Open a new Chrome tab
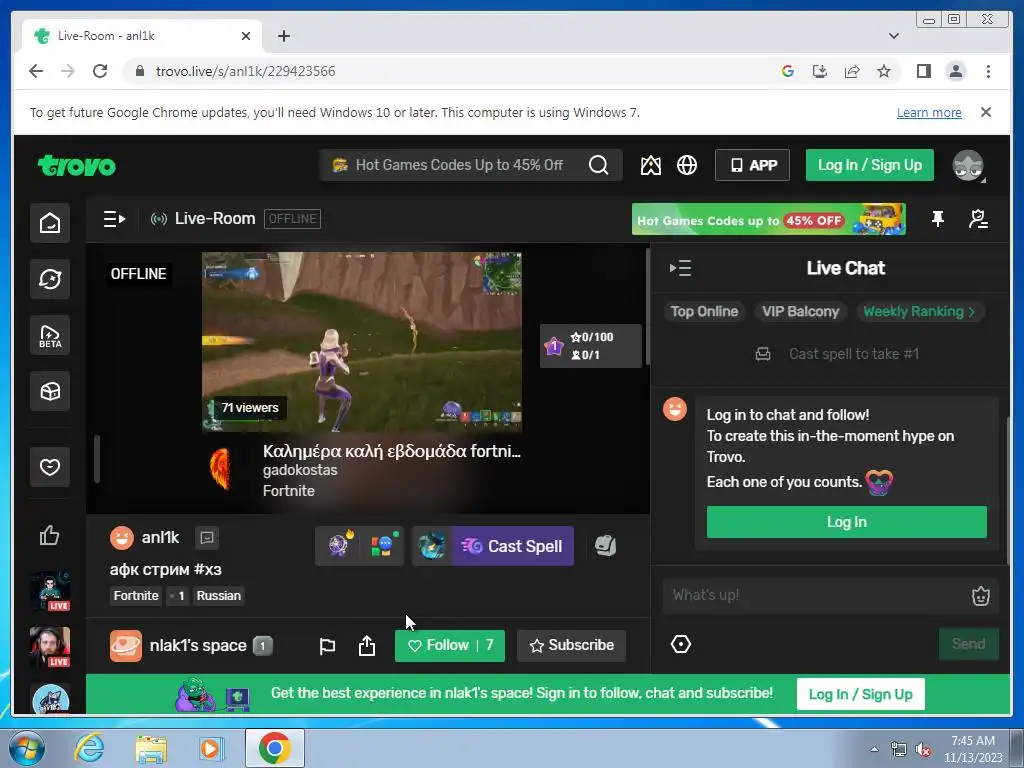Viewport: 1024px width, 768px height. click(283, 36)
